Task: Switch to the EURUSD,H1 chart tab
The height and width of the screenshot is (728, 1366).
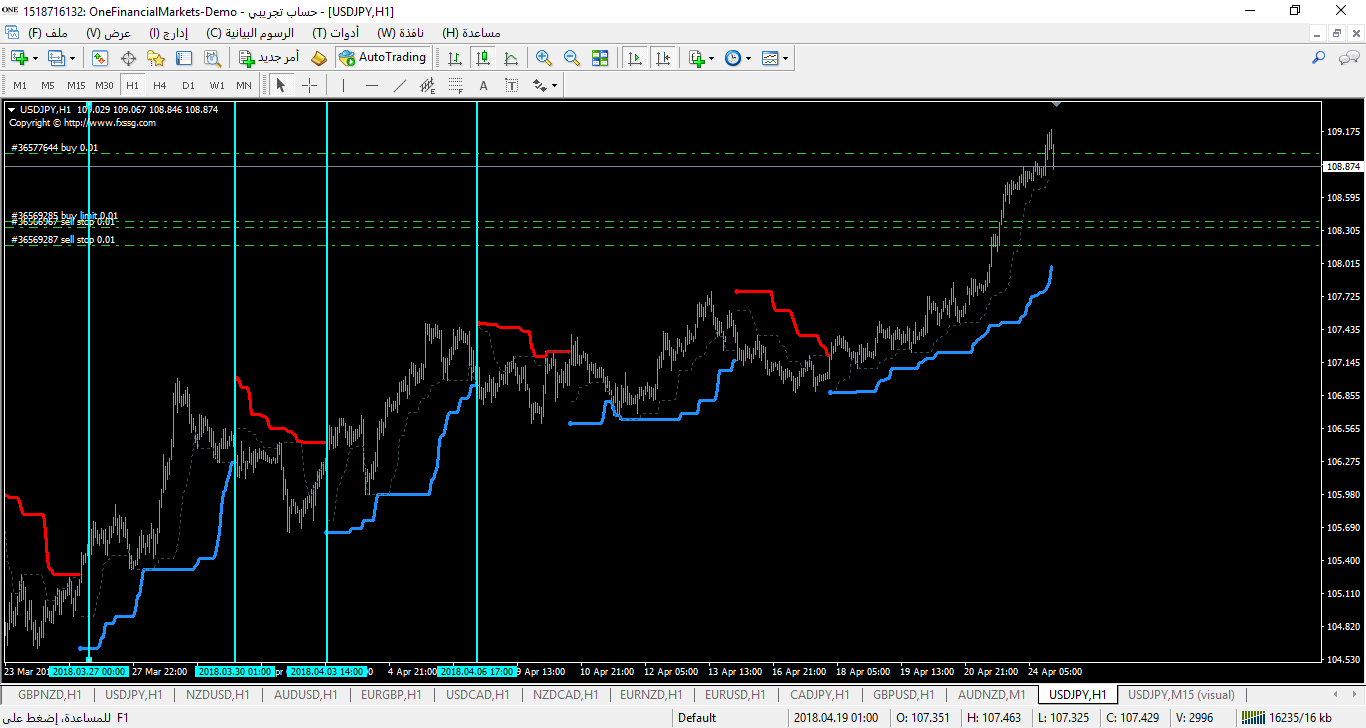Action: tap(735, 694)
